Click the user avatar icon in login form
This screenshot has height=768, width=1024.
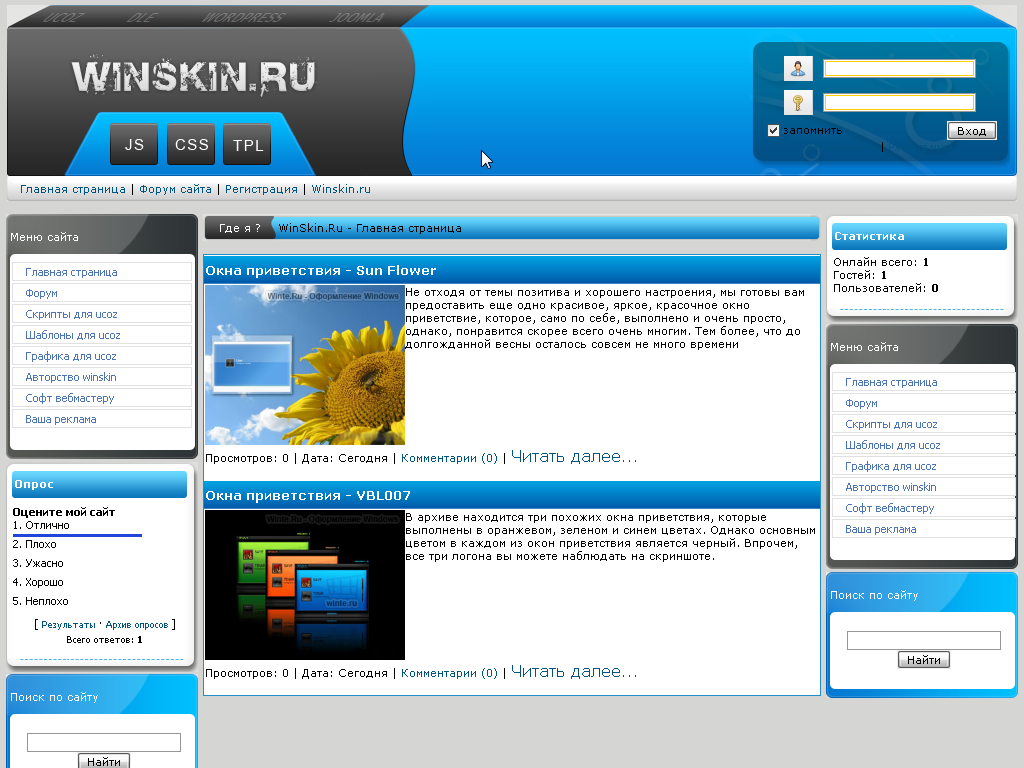click(x=798, y=68)
